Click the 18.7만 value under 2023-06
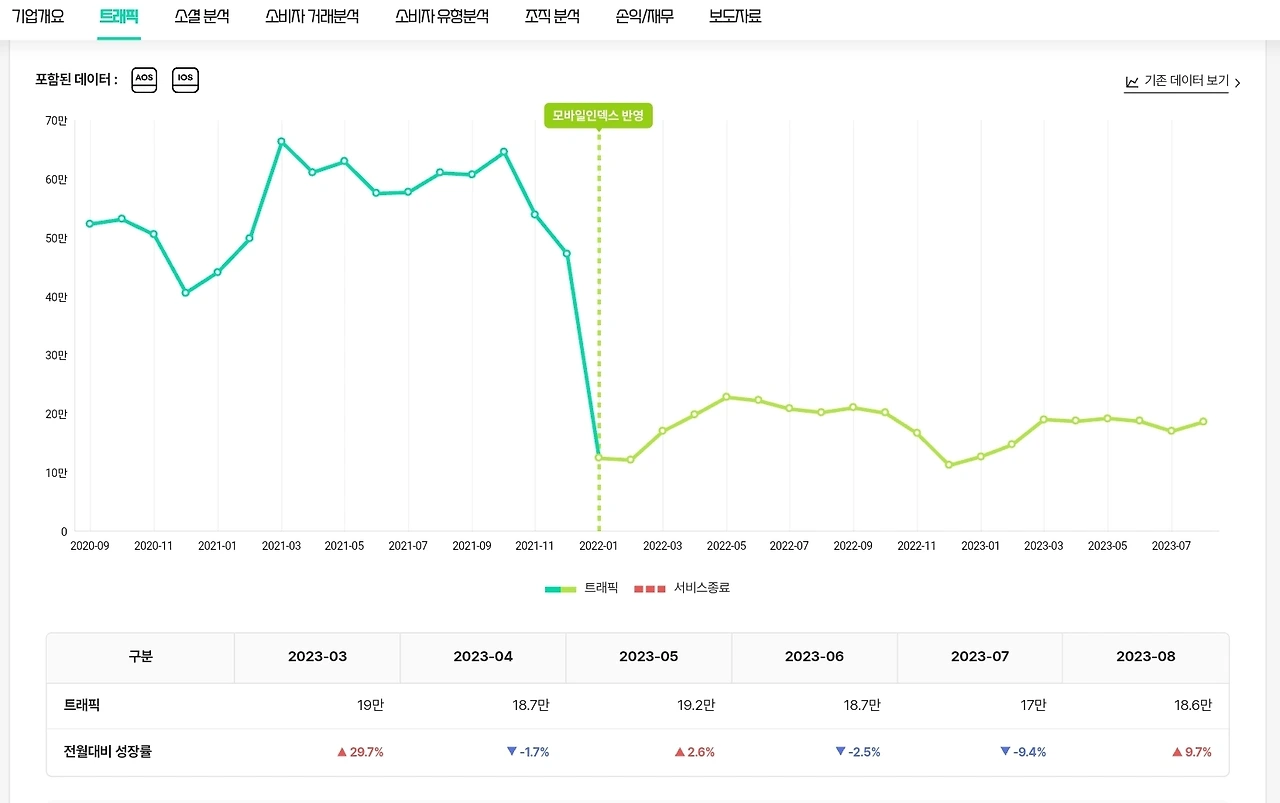 (x=862, y=706)
